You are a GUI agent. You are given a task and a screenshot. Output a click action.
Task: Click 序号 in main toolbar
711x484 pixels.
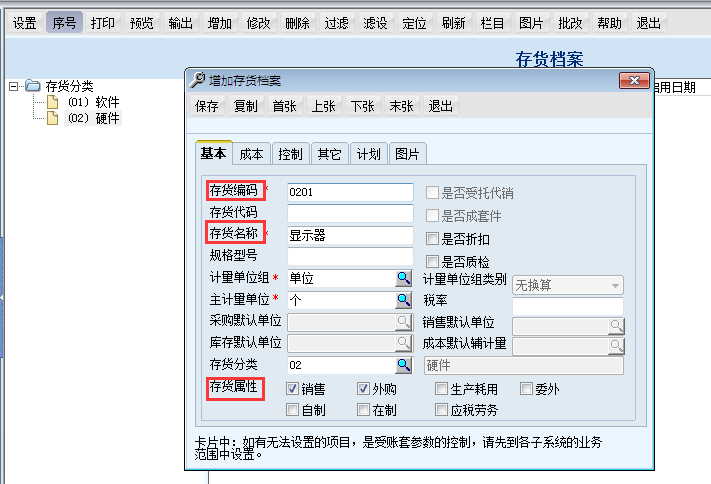click(x=64, y=23)
